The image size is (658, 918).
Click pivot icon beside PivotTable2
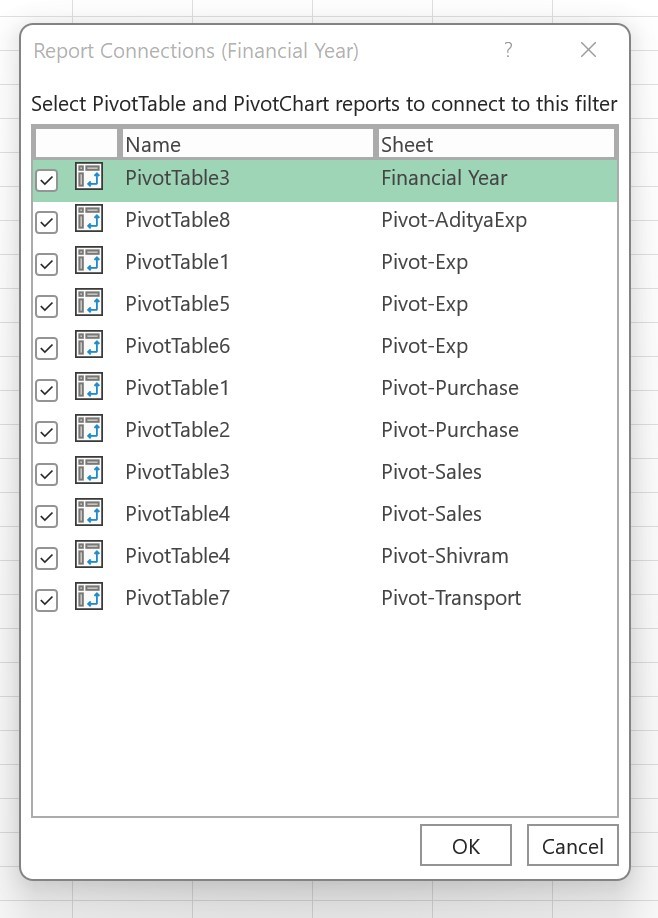(x=89, y=429)
